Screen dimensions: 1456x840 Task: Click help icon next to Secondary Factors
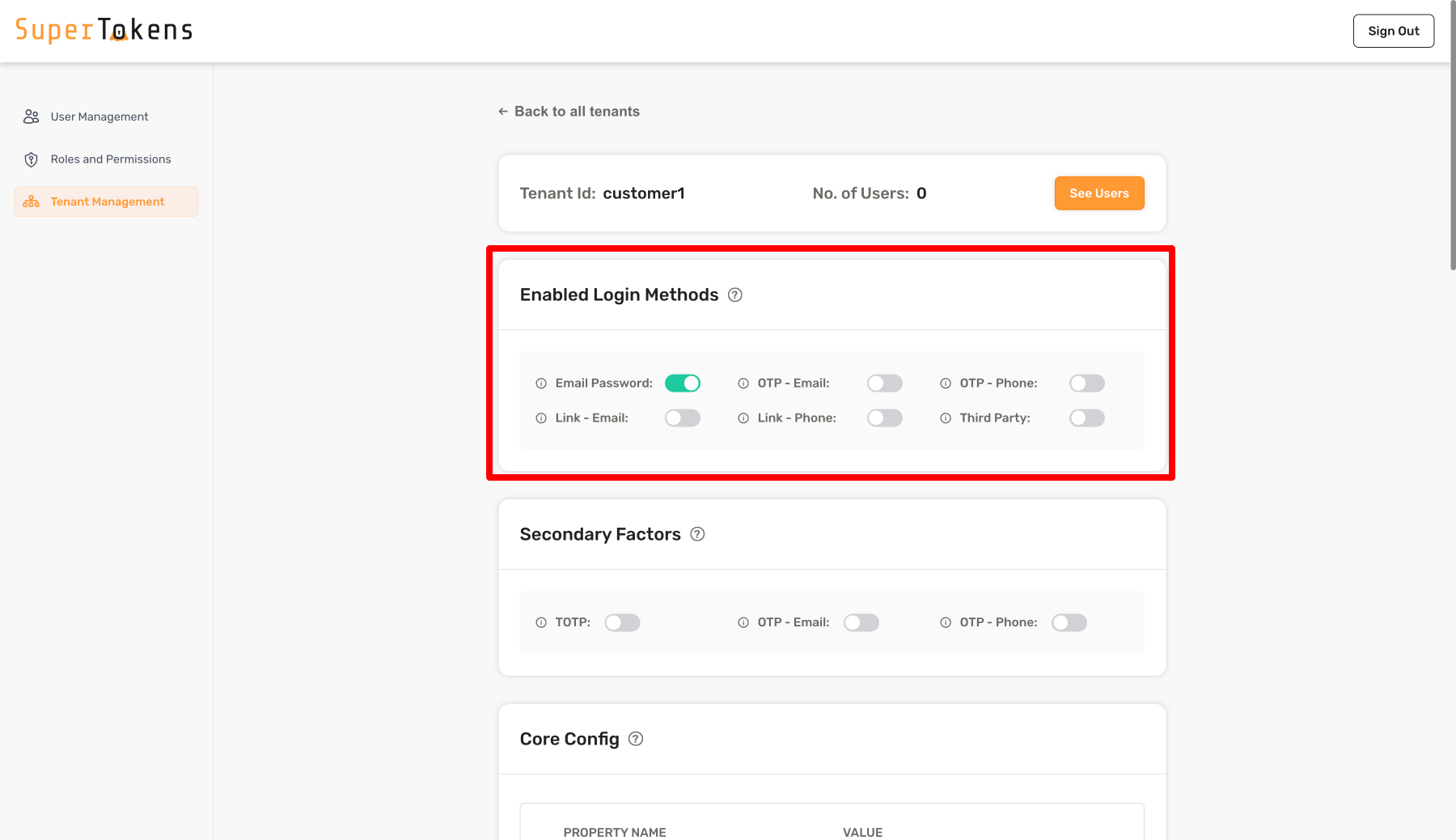pos(697,534)
